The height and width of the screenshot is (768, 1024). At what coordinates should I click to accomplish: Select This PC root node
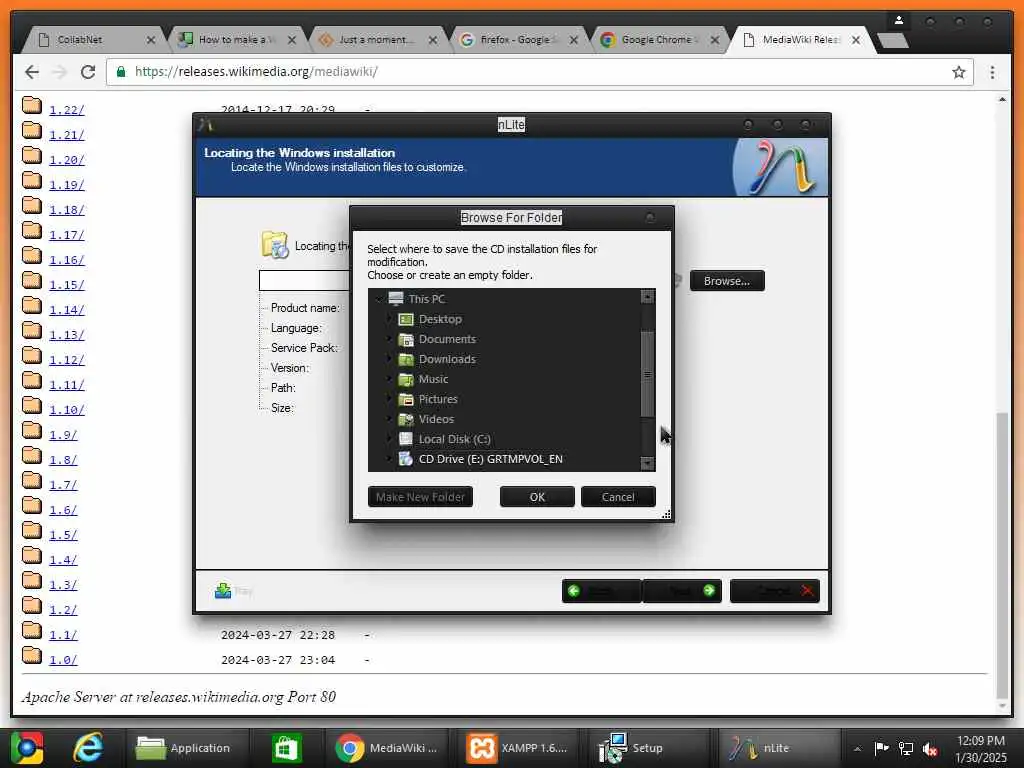[426, 299]
